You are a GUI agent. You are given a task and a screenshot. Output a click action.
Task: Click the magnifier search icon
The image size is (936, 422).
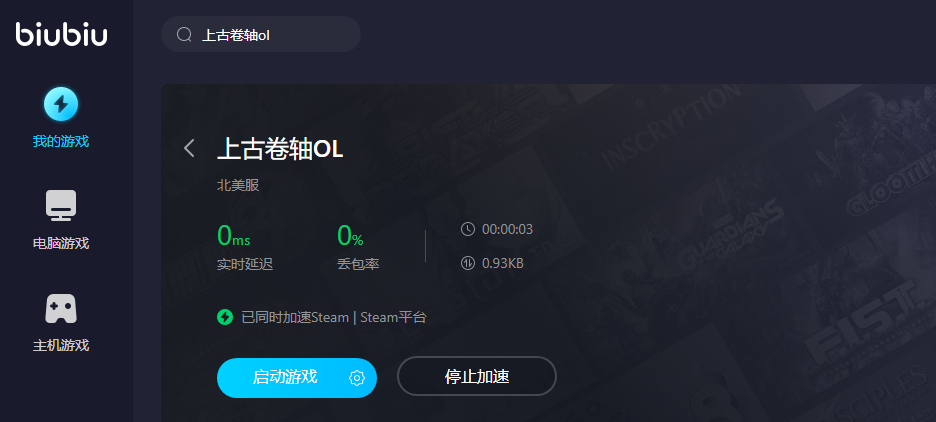pos(184,35)
